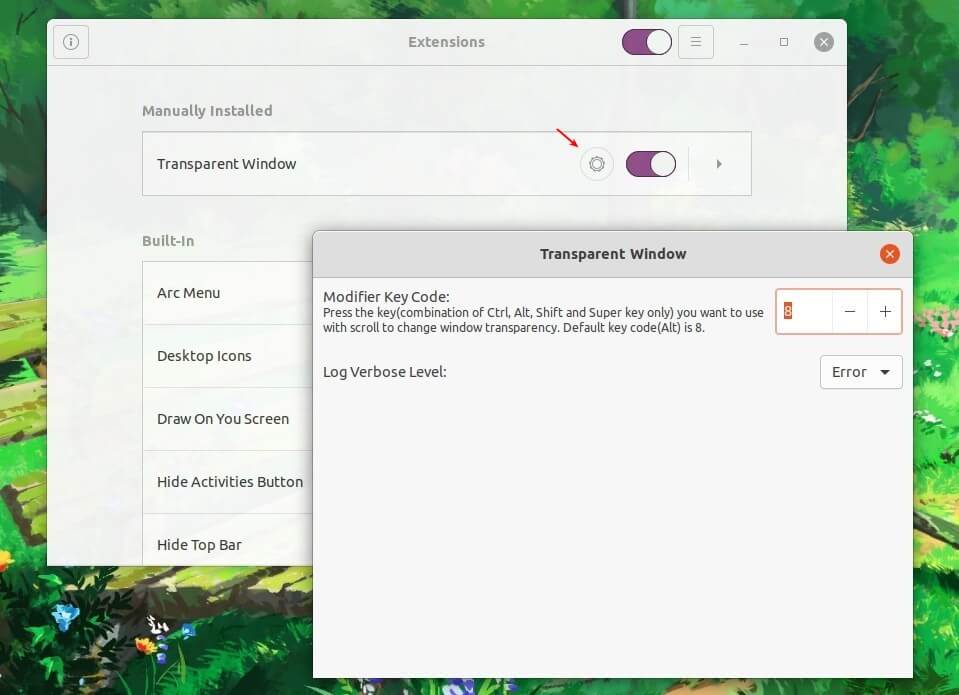Click inside the Modifier Key Code field
Screen dimensions: 959x695
(804, 311)
